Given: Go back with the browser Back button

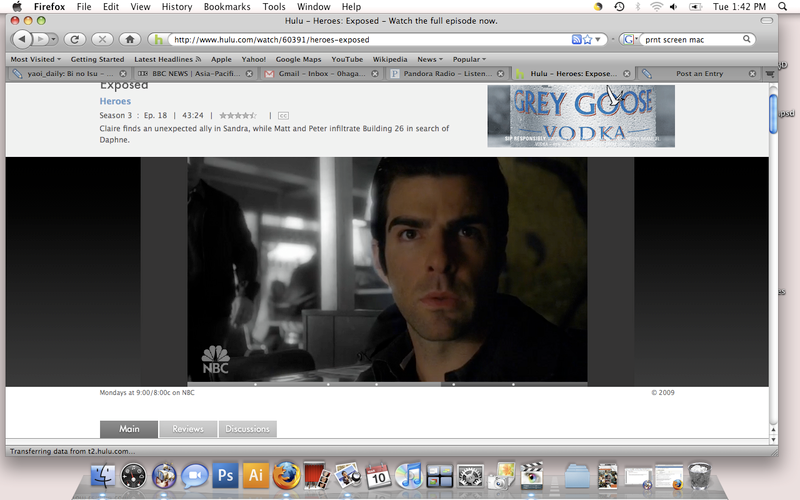Looking at the screenshot, I should pyautogui.click(x=22, y=39).
